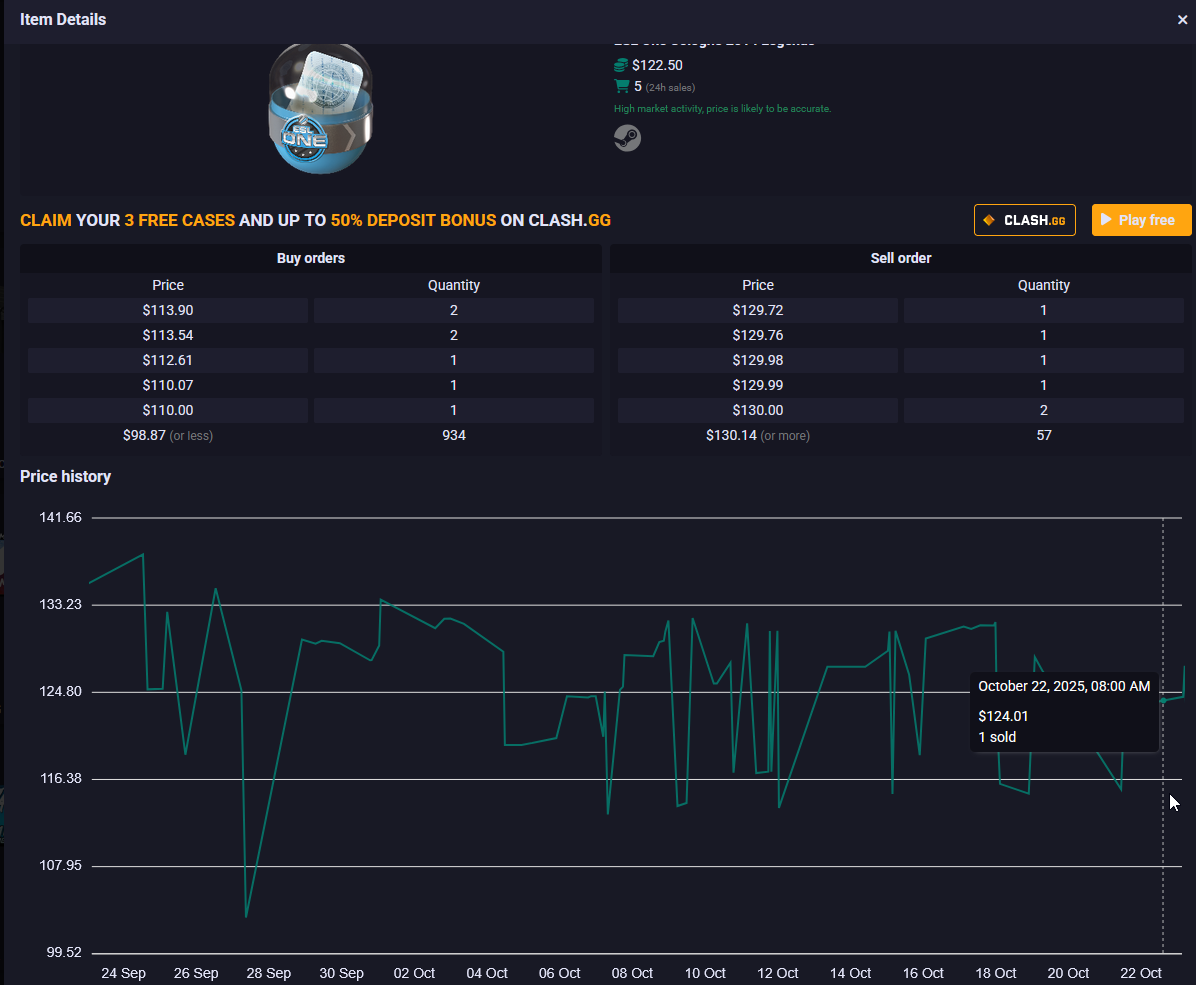This screenshot has width=1196, height=985.
Task: Click the 57 sell quantity value
Action: coord(1043,436)
